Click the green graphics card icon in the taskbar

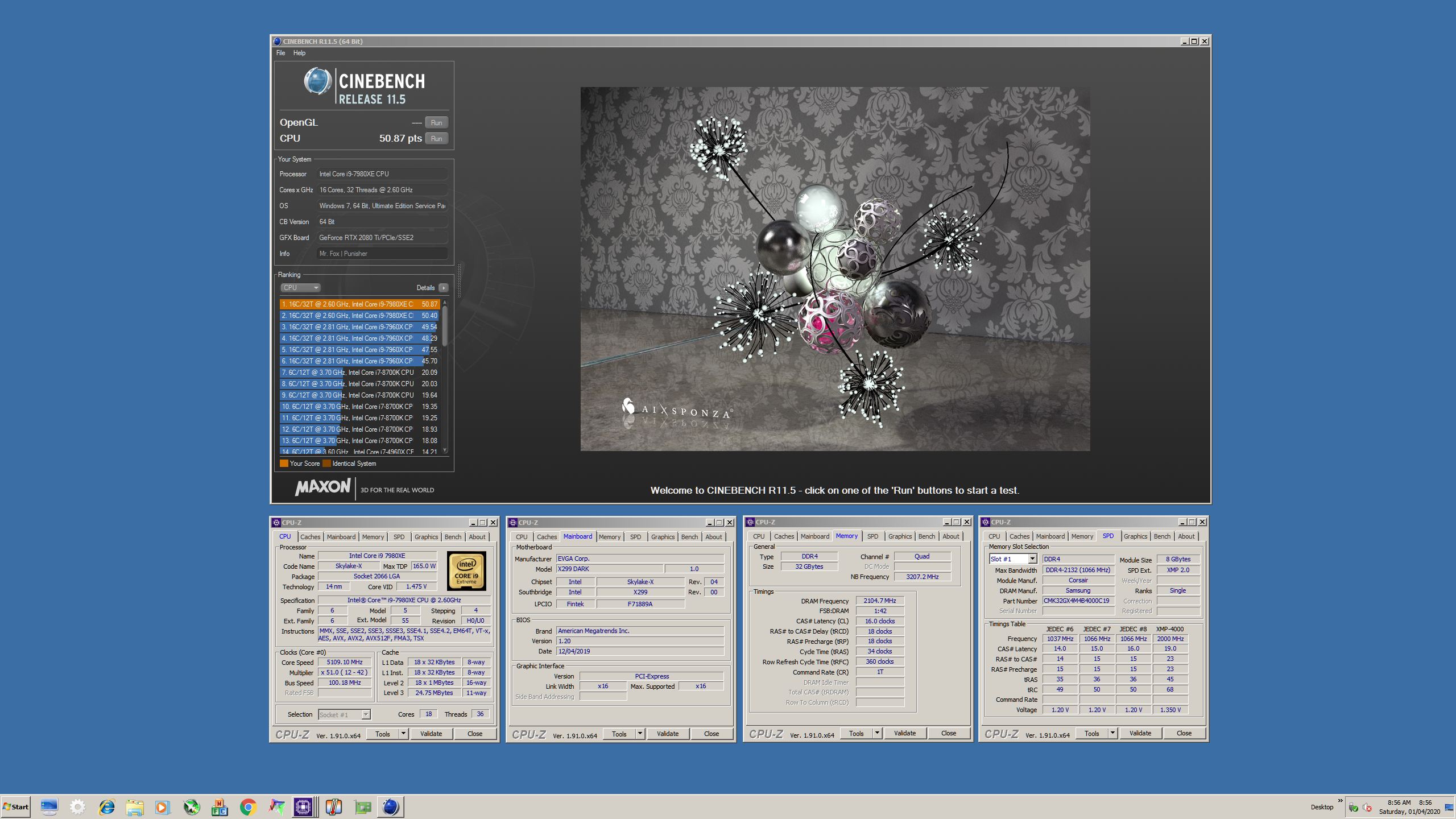pyautogui.click(x=362, y=806)
